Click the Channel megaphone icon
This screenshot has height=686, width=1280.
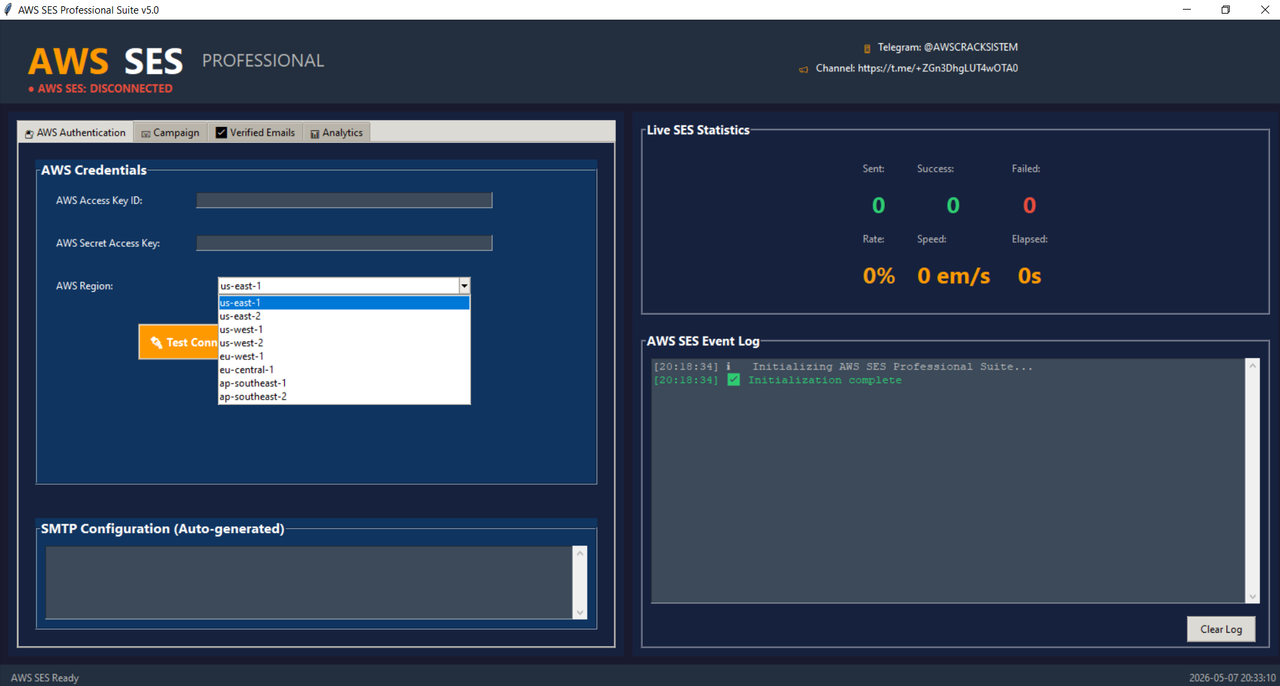tap(803, 69)
